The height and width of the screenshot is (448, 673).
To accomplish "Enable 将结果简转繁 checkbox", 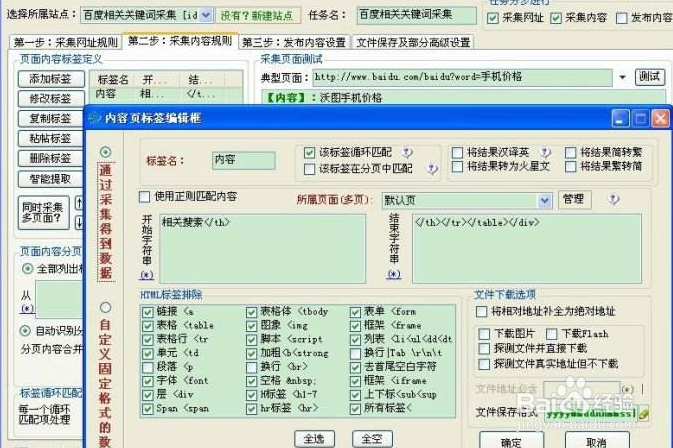I will [570, 152].
